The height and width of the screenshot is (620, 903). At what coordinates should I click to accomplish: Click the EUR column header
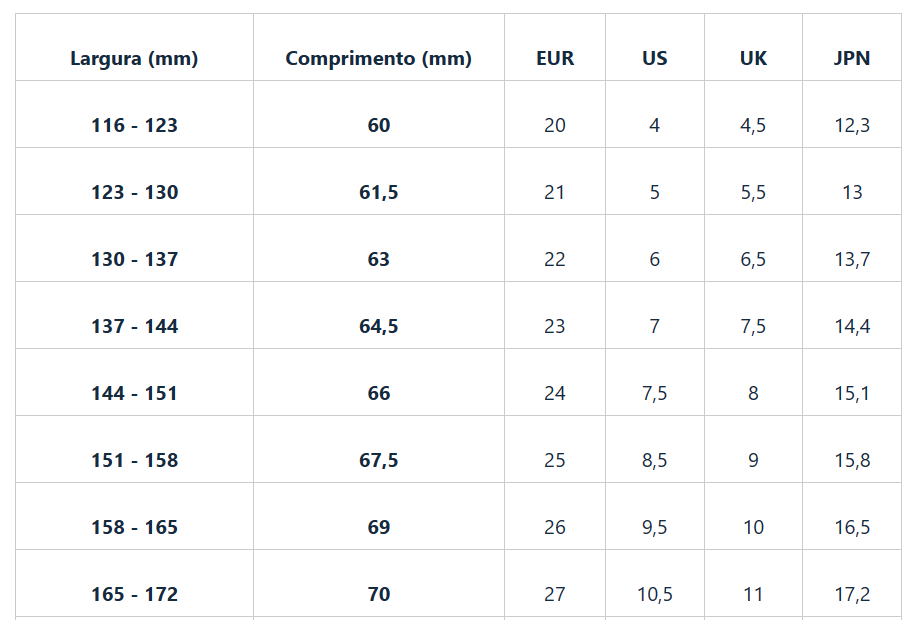click(x=555, y=58)
